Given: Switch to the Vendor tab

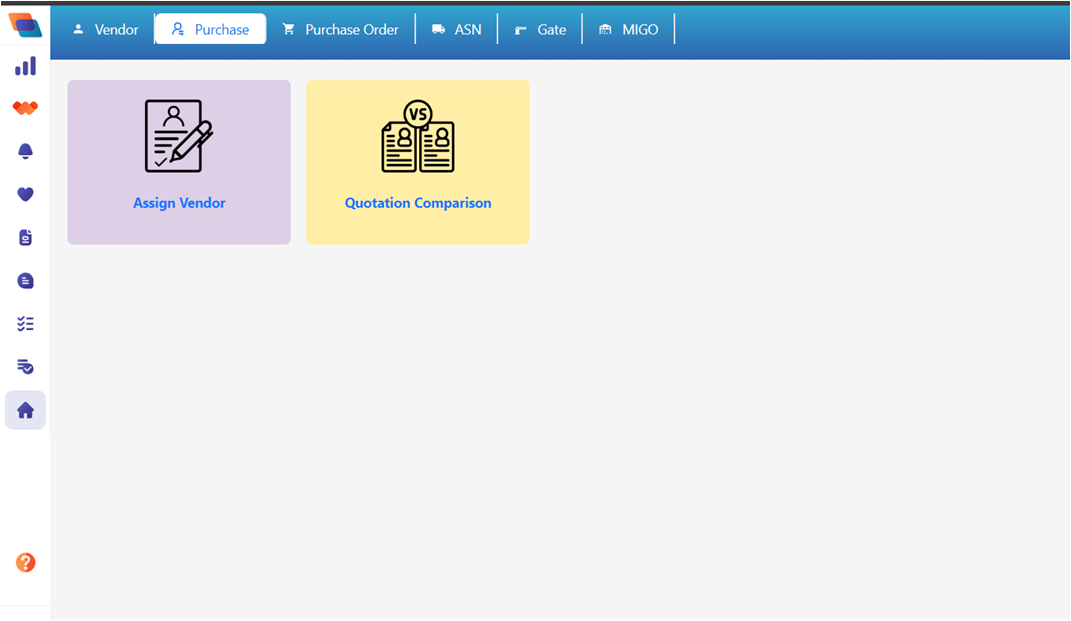Looking at the screenshot, I should 106,29.
